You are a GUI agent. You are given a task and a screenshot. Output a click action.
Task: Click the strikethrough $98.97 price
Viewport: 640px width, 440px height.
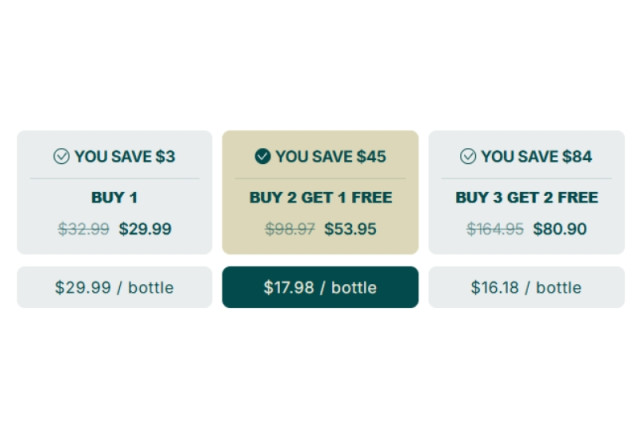coord(290,229)
